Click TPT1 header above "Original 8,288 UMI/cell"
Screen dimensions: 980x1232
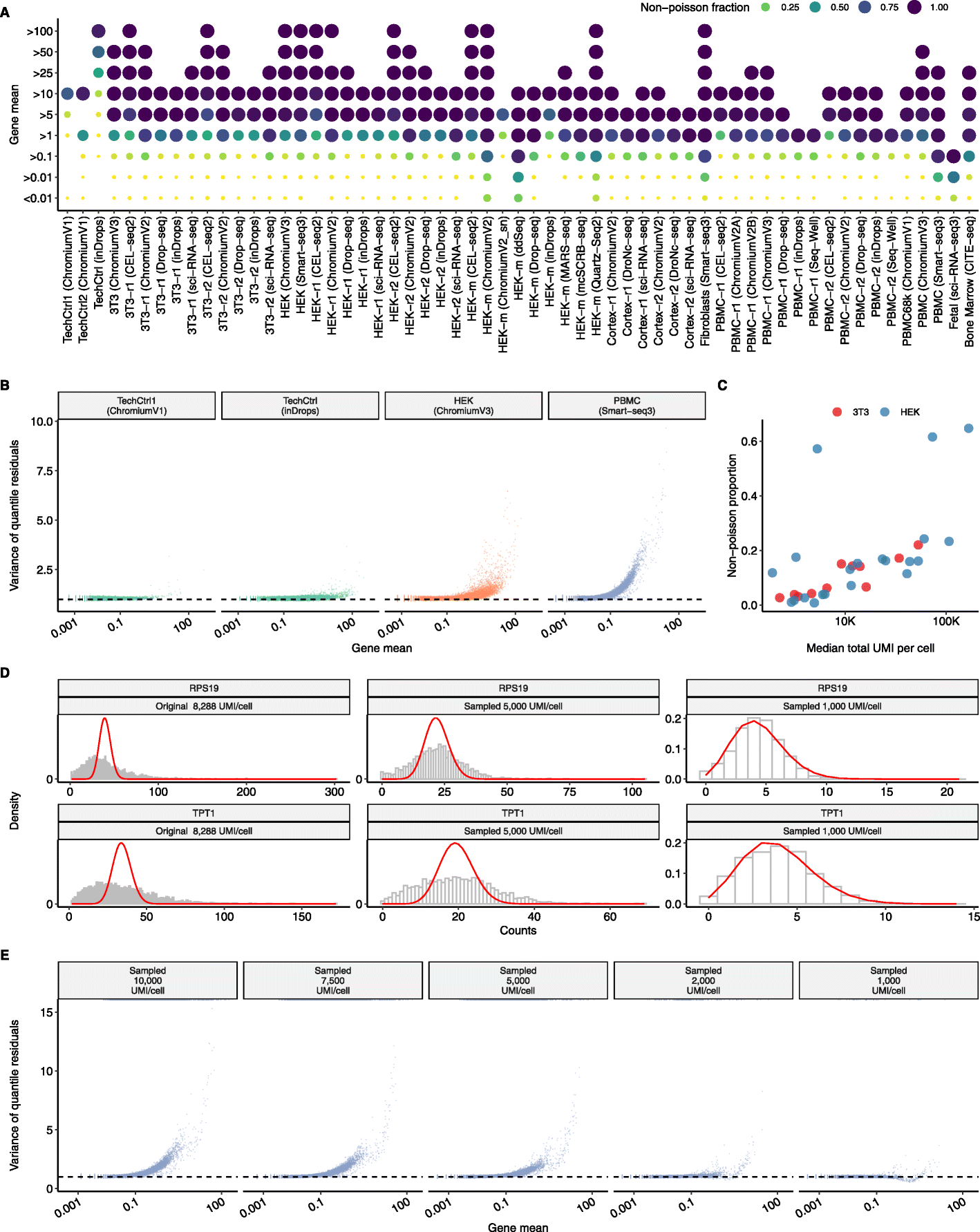pyautogui.click(x=204, y=813)
